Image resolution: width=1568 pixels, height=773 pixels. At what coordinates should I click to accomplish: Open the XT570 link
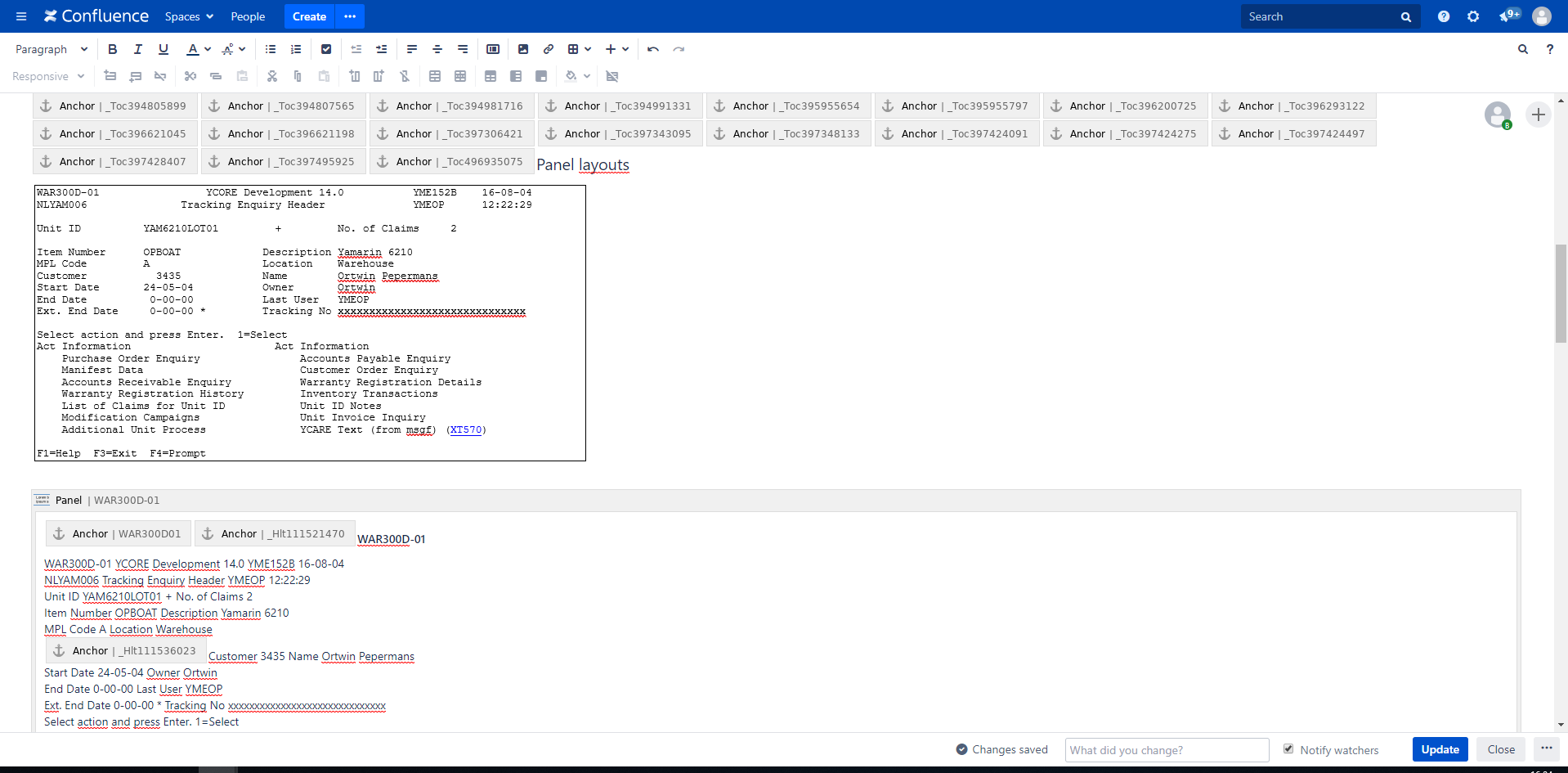[x=466, y=429]
